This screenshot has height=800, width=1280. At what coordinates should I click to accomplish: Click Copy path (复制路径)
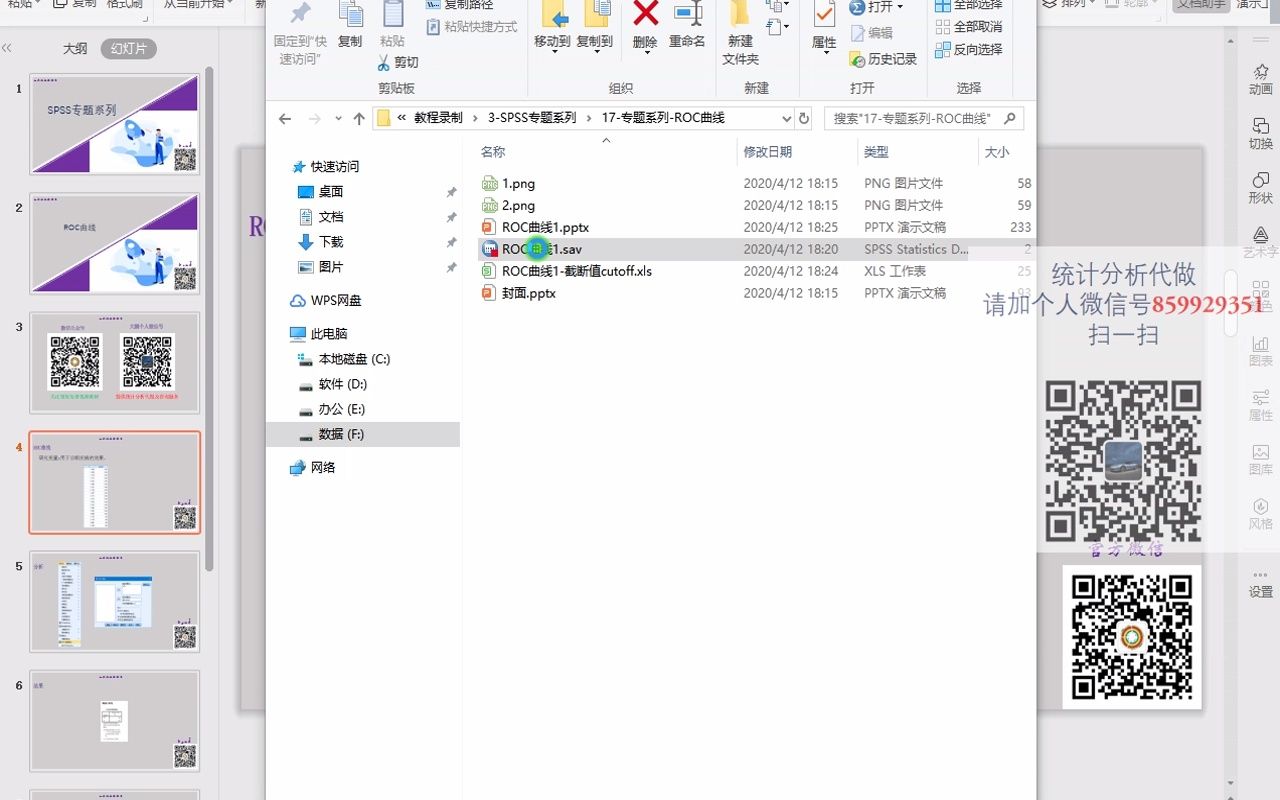coord(459,5)
